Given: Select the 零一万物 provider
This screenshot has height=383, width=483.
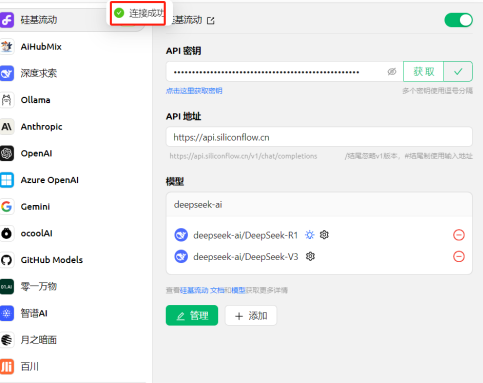Looking at the screenshot, I should click(x=72, y=287).
